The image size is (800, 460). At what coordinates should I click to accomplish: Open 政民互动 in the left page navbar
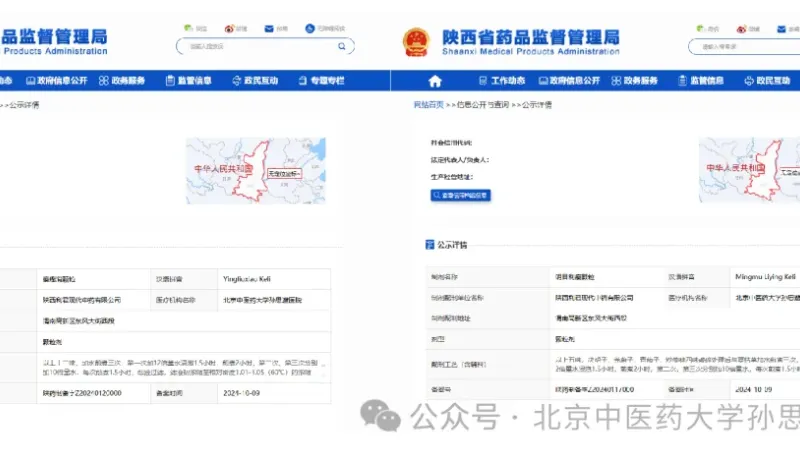tap(255, 81)
